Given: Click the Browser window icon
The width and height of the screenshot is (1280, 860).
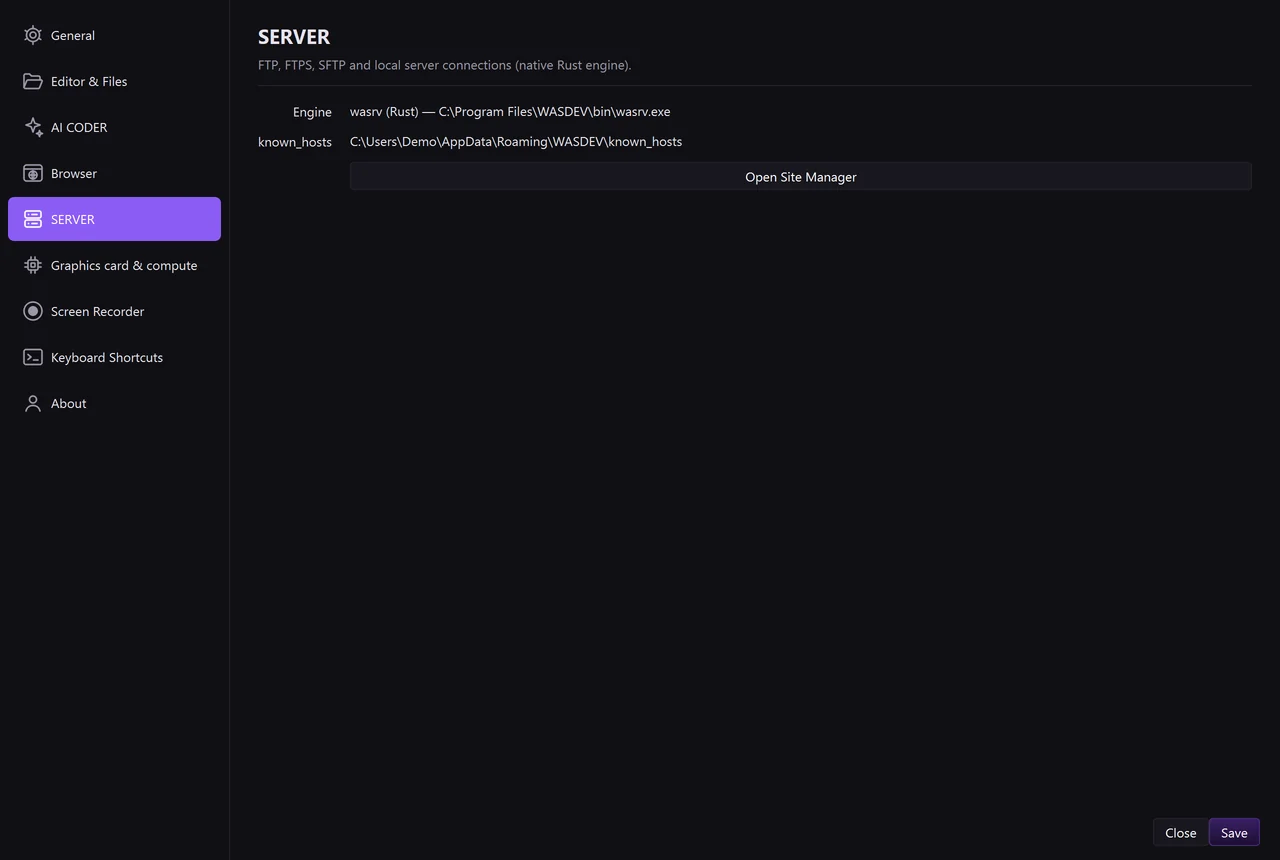Looking at the screenshot, I should click(33, 173).
